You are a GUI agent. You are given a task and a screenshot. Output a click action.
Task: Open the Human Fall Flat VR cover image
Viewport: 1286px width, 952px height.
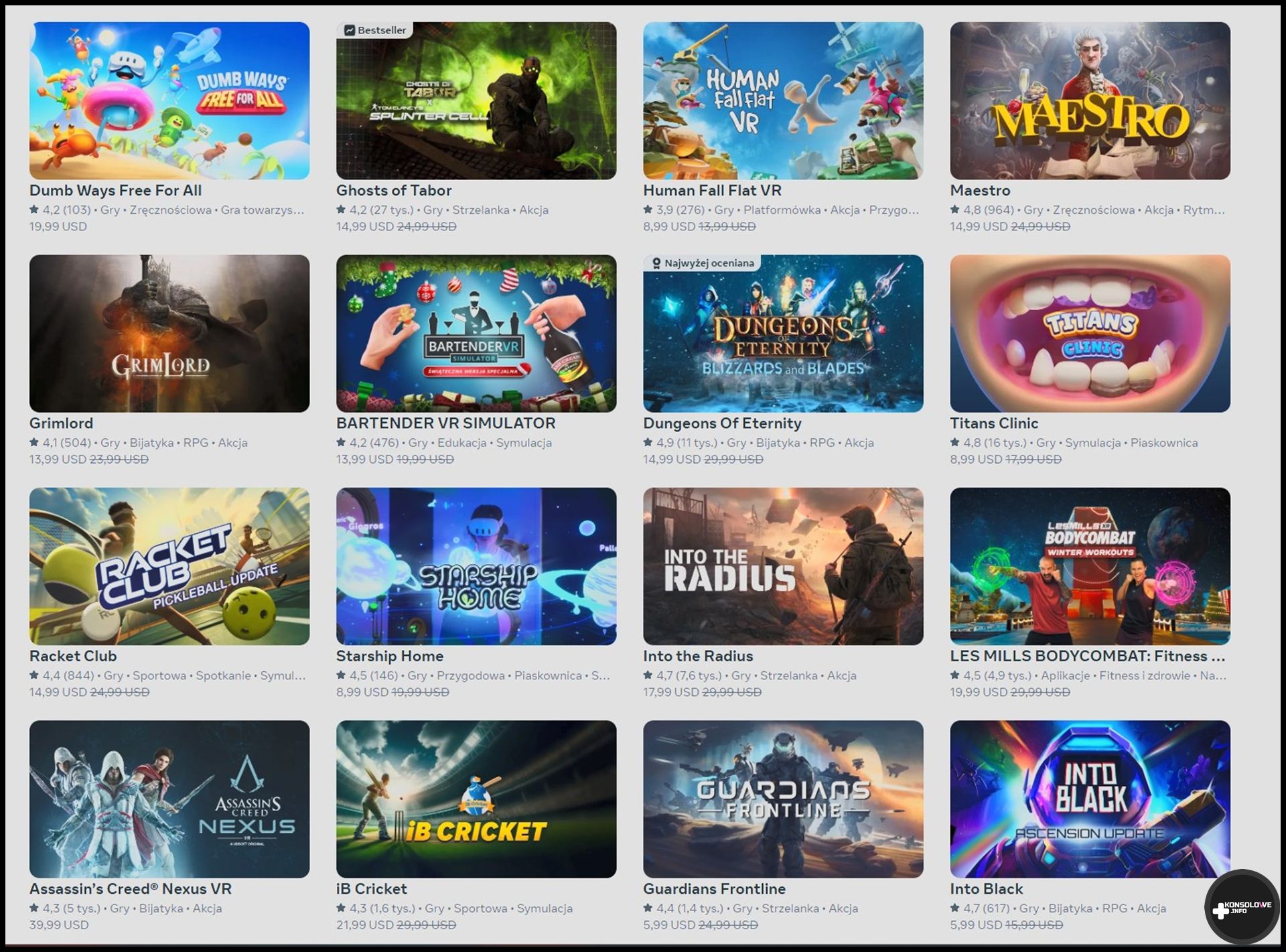tap(783, 100)
